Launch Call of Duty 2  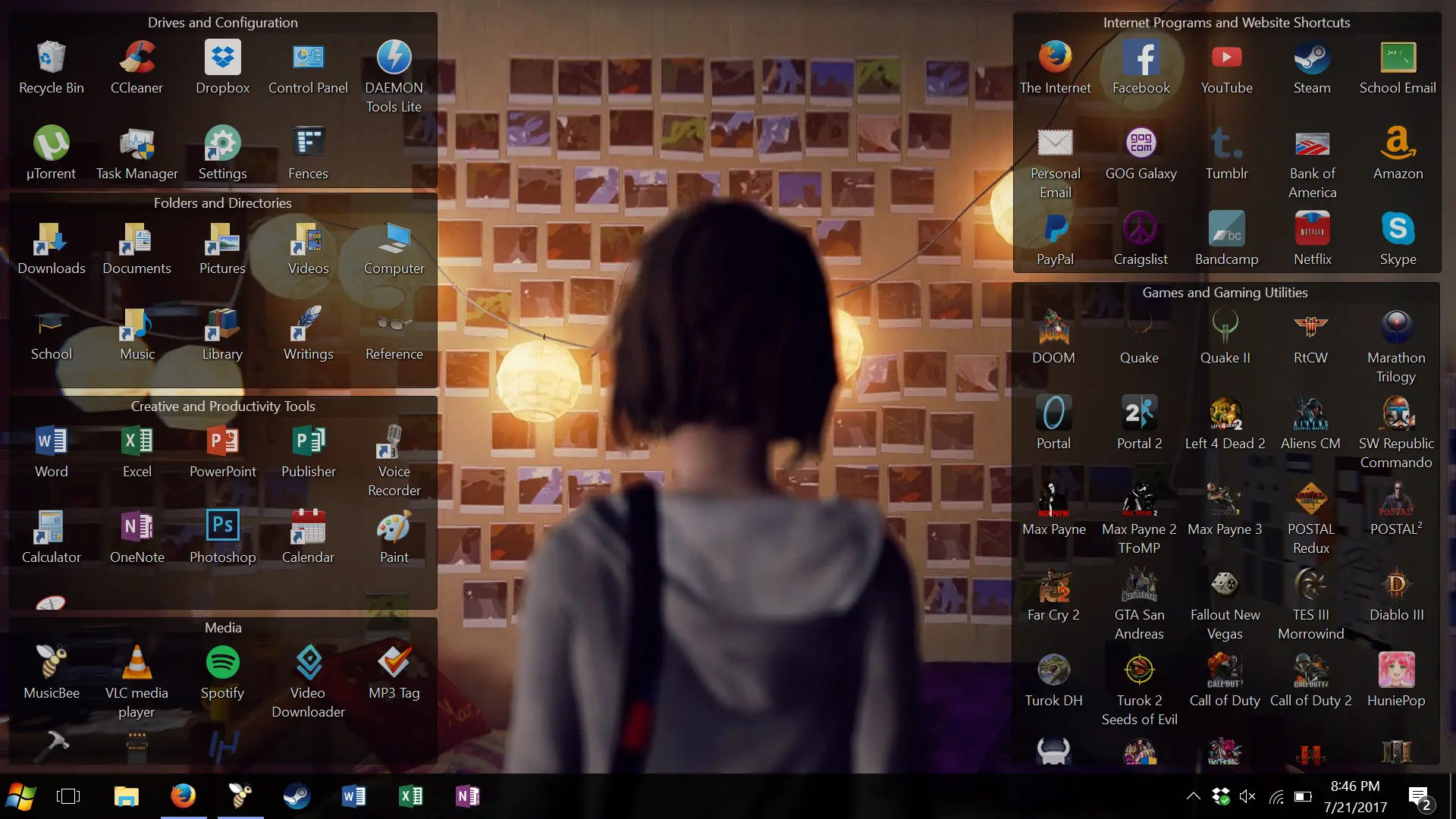[1310, 681]
